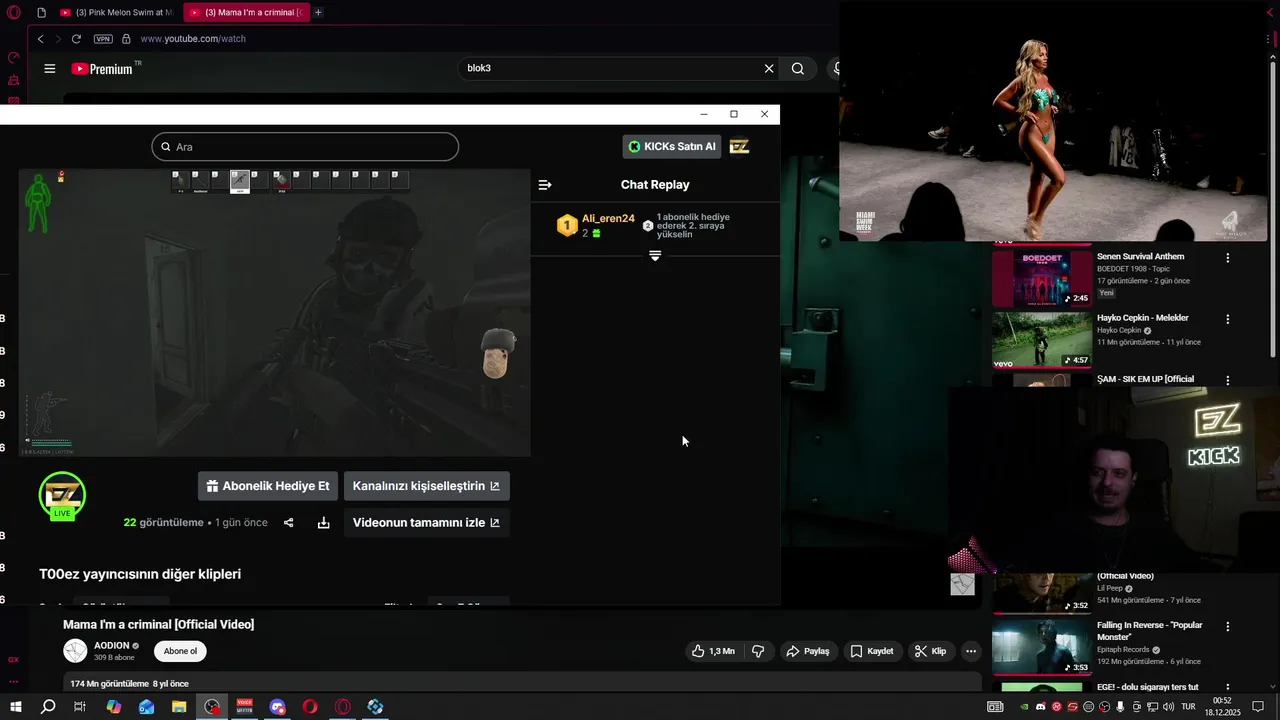The height and width of the screenshot is (720, 1280).
Task: Click the Kick clip video player
Action: (x=274, y=312)
